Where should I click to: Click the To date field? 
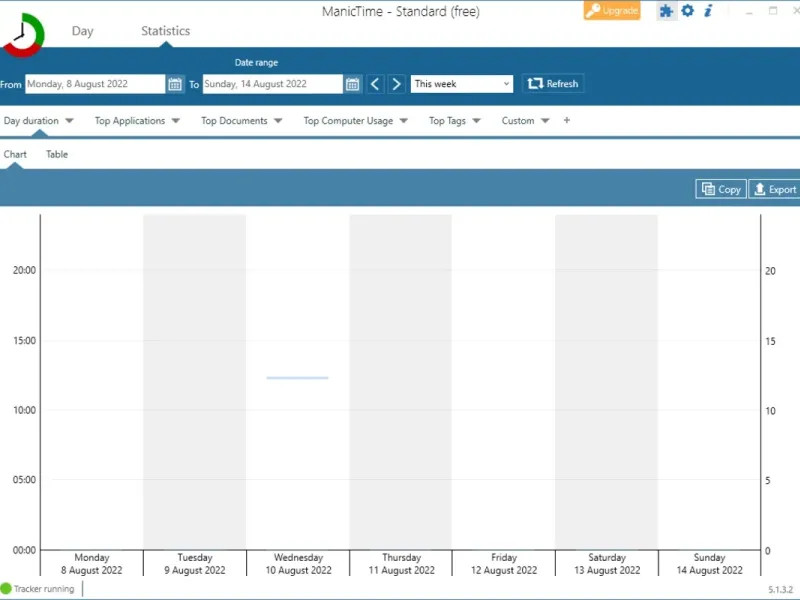(272, 84)
